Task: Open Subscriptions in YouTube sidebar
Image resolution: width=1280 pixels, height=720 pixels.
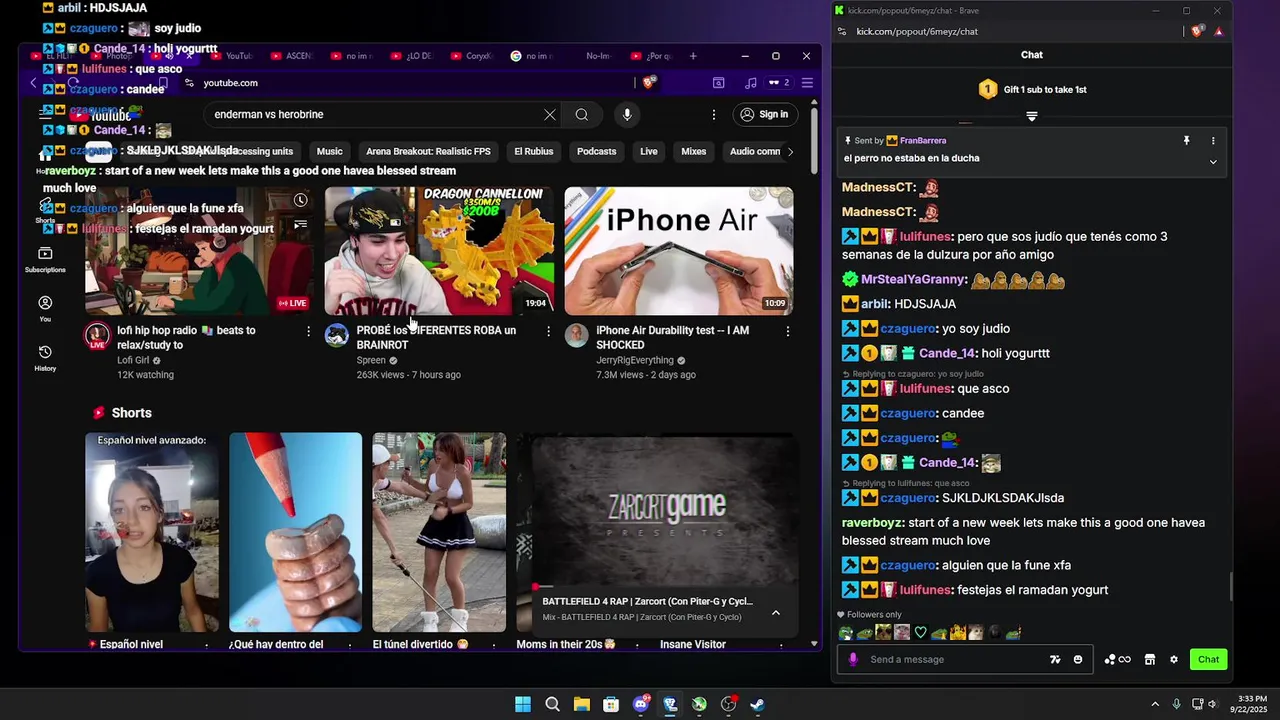Action: 45,260
